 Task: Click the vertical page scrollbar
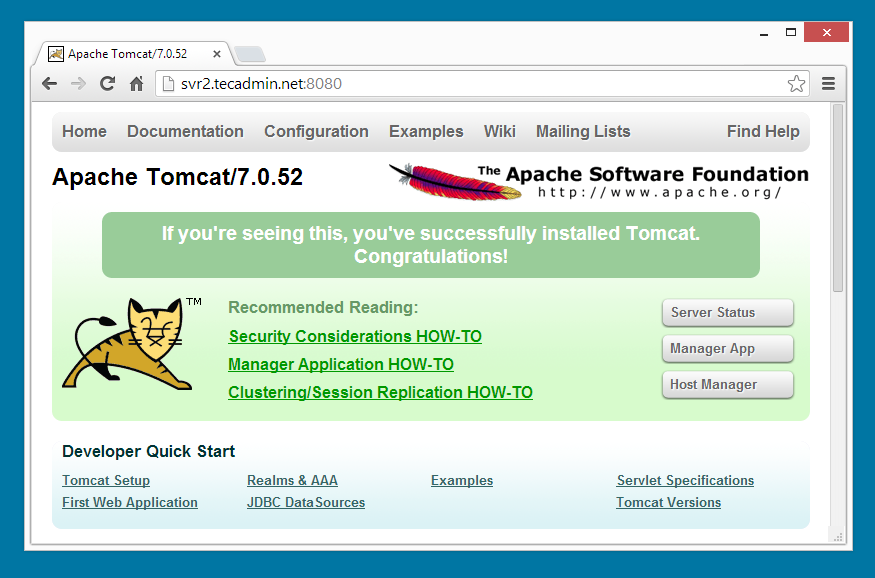838,200
